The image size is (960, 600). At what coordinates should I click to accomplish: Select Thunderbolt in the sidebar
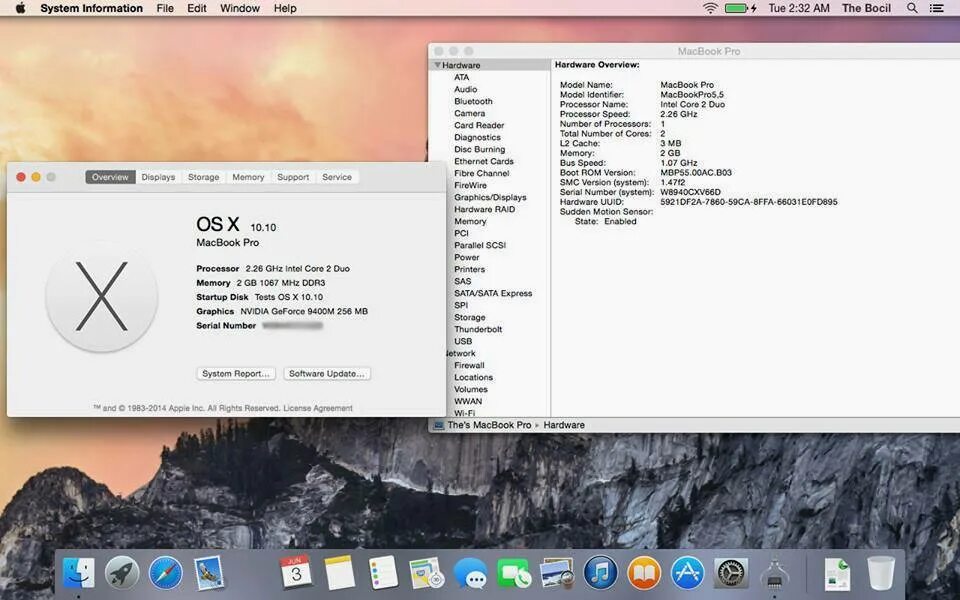[478, 329]
